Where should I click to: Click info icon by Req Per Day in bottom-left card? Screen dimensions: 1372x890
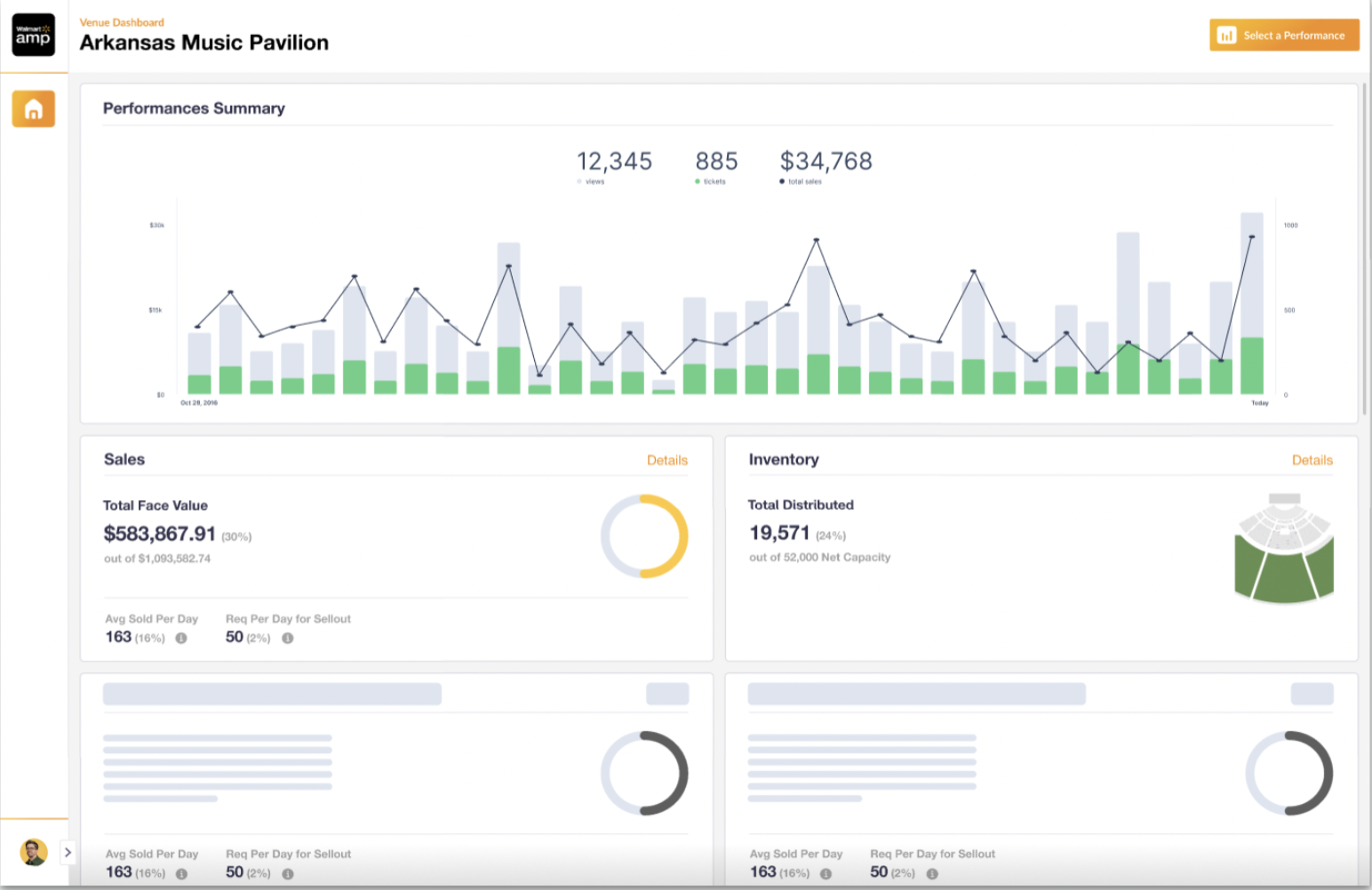[287, 874]
